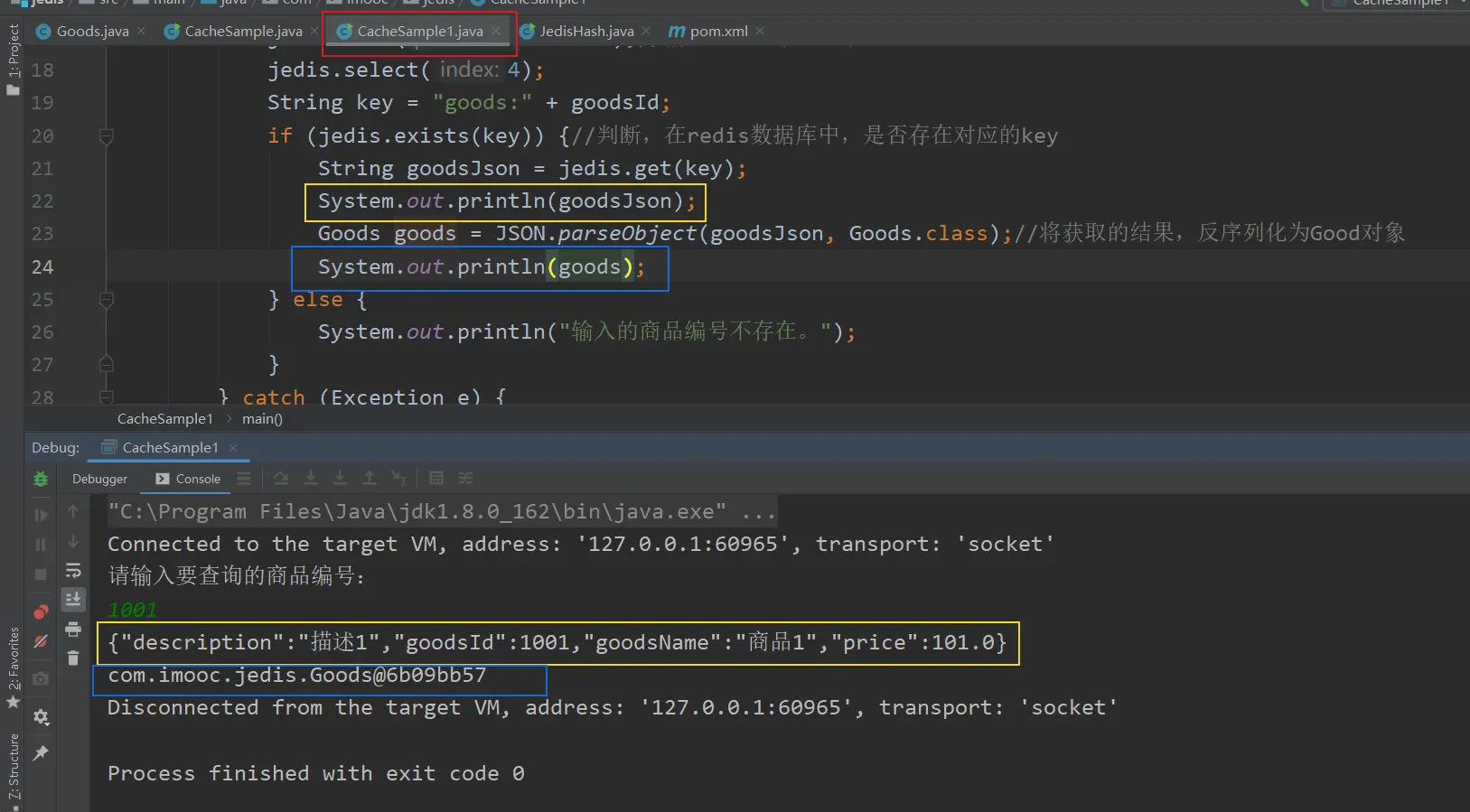Collapse the else block at line 25
The image size is (1470, 812).
pos(106,300)
